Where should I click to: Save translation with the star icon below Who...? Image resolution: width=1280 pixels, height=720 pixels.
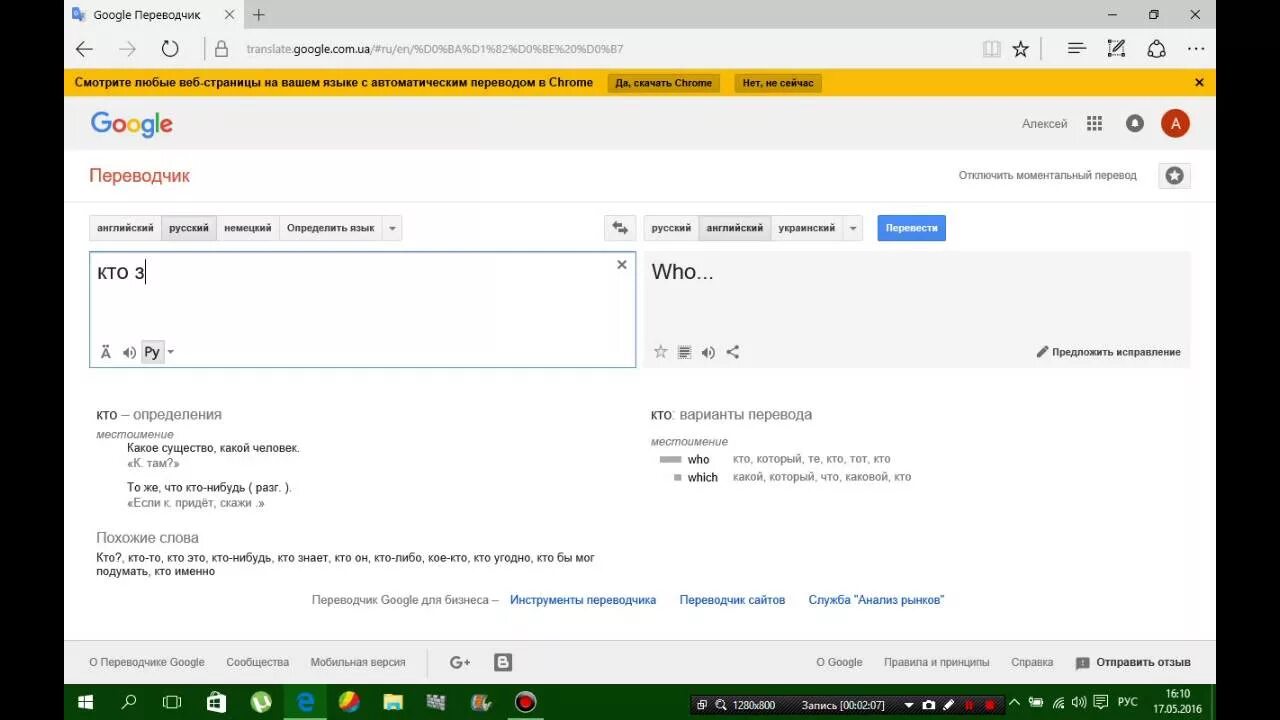660,352
